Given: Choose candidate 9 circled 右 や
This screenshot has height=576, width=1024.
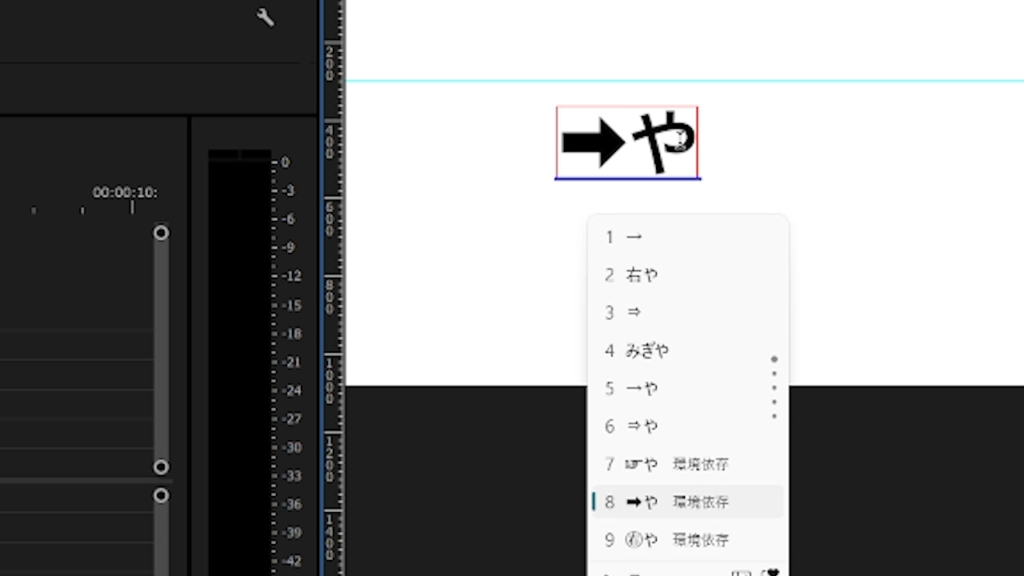Looking at the screenshot, I should 688,540.
